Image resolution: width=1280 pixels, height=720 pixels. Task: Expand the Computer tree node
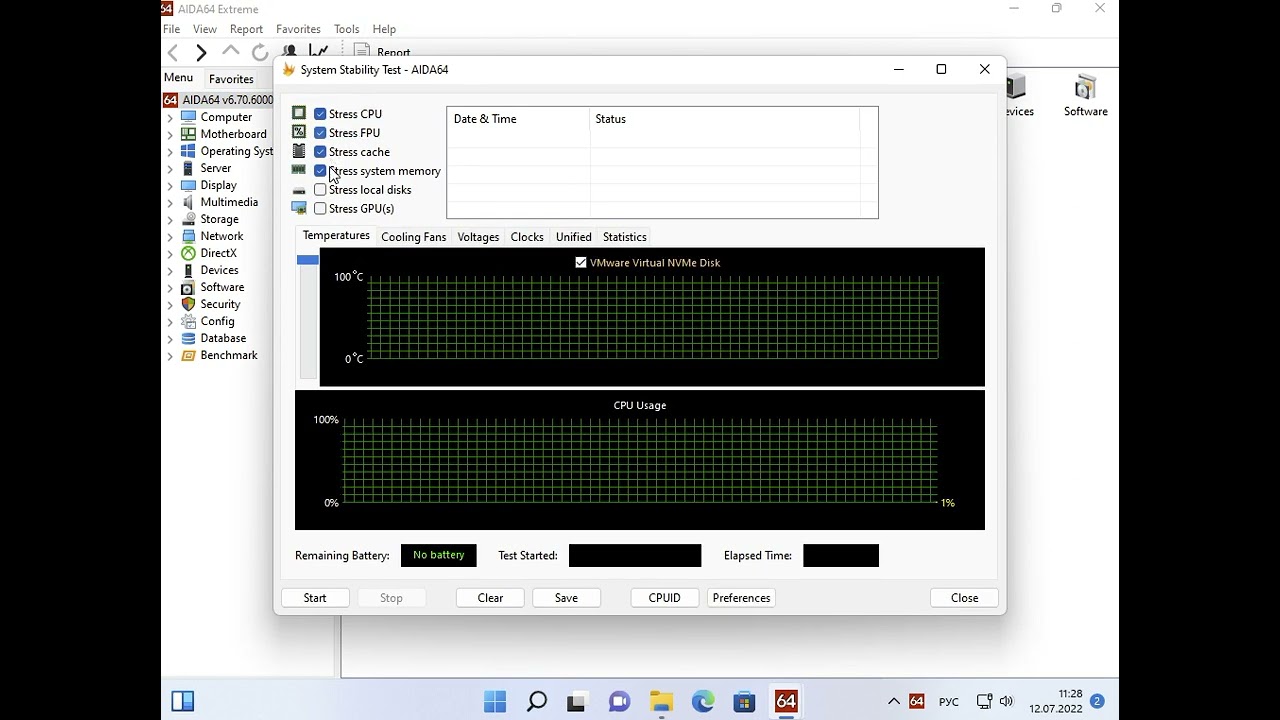point(169,118)
